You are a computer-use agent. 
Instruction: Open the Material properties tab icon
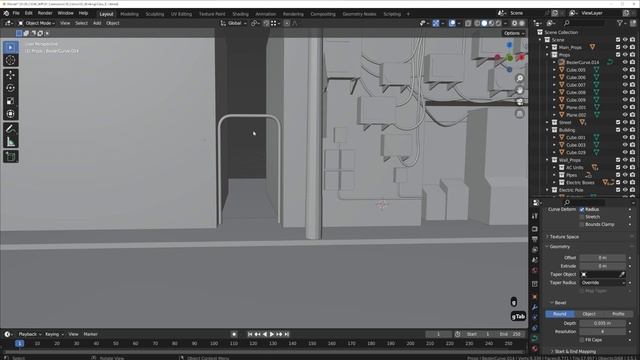click(535, 349)
